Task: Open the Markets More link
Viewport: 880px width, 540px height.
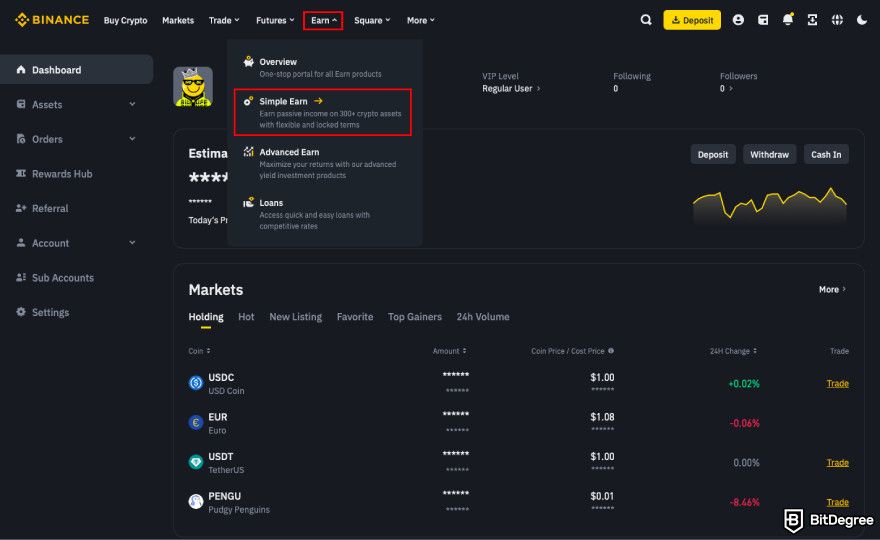Action: pos(832,290)
